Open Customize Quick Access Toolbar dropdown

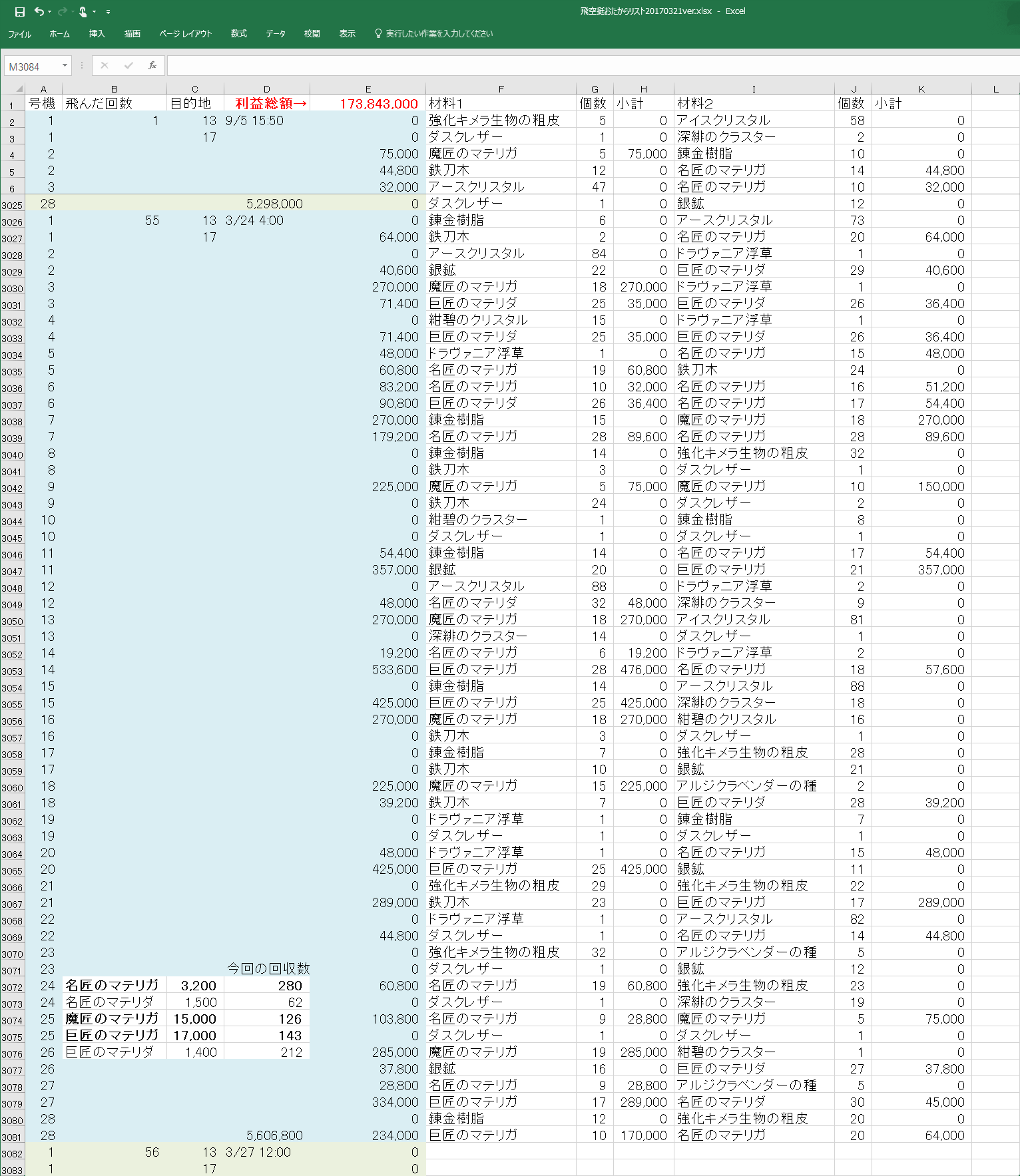(x=108, y=11)
